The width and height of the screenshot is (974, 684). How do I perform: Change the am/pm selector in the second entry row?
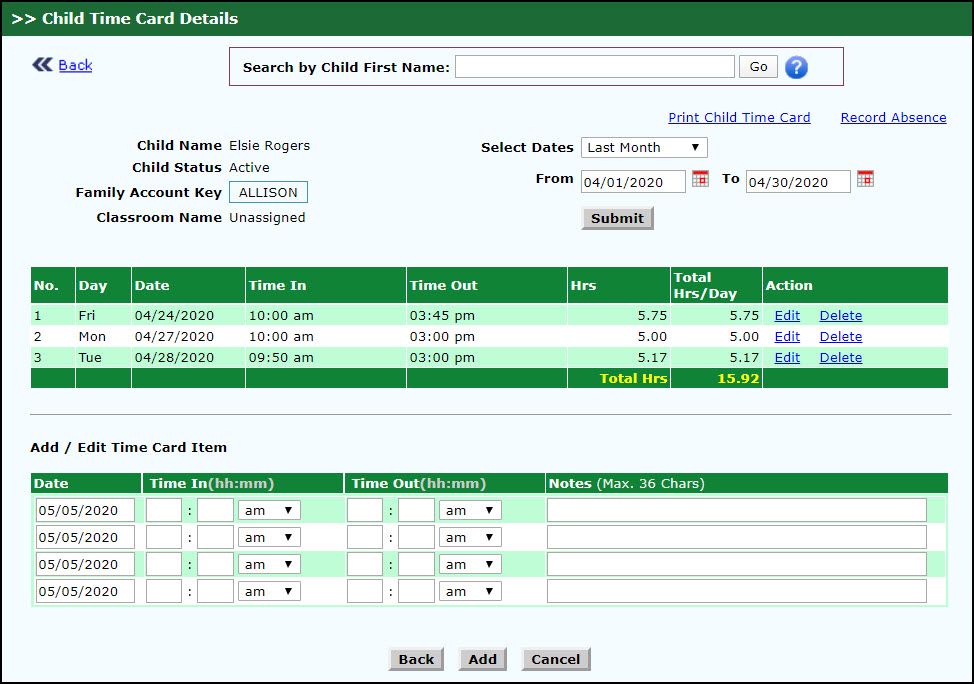[x=268, y=536]
